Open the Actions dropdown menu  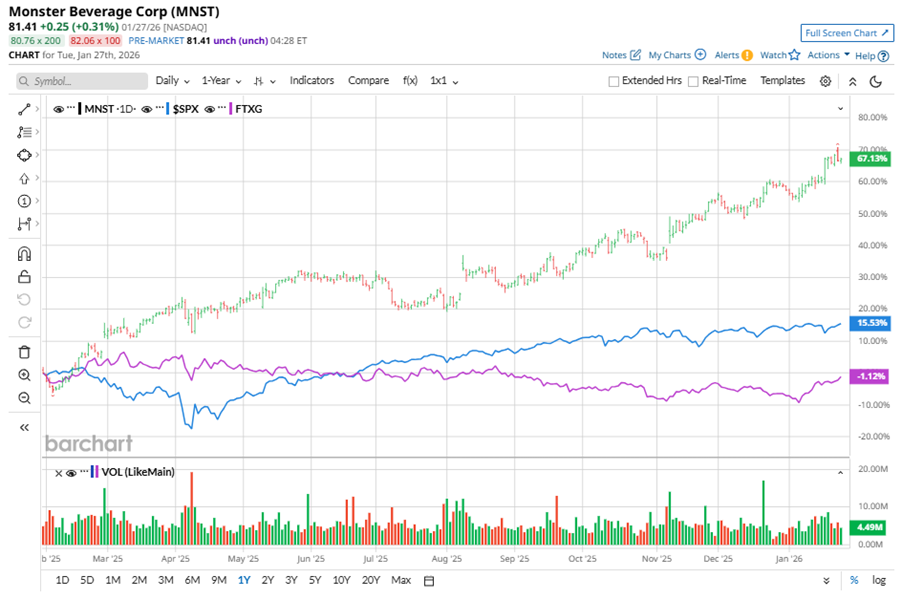tap(828, 55)
